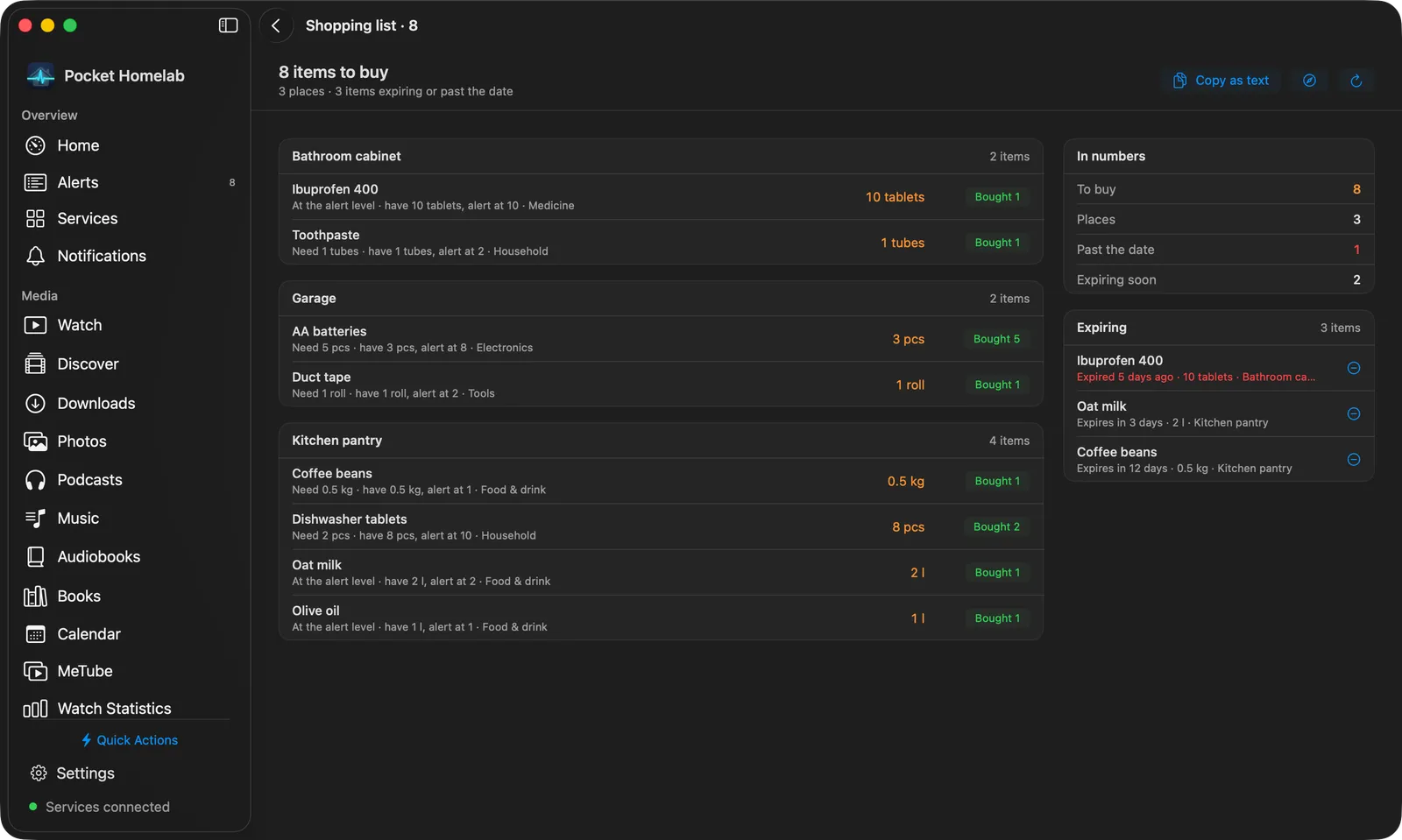Open the Music section
1402x840 pixels.
tap(128, 519)
